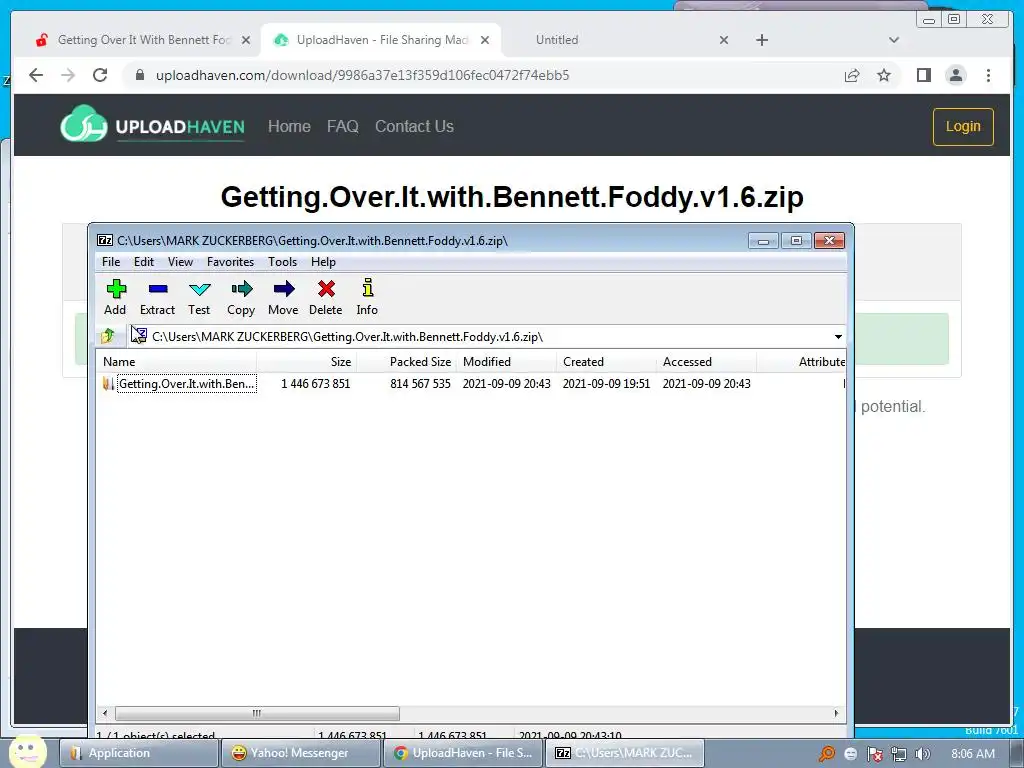Bookmark this page with the star icon
The image size is (1024, 768).
tap(884, 75)
